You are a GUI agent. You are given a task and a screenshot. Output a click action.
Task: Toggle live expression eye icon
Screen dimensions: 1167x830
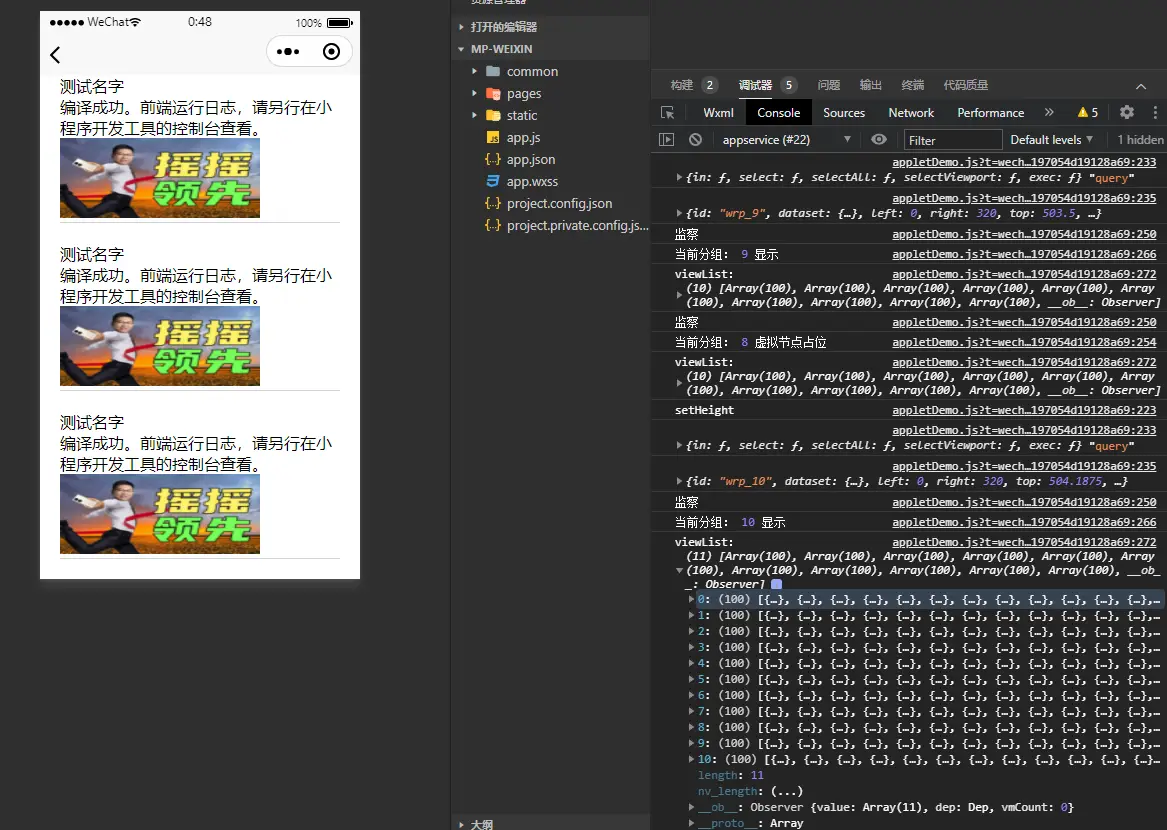pos(879,139)
